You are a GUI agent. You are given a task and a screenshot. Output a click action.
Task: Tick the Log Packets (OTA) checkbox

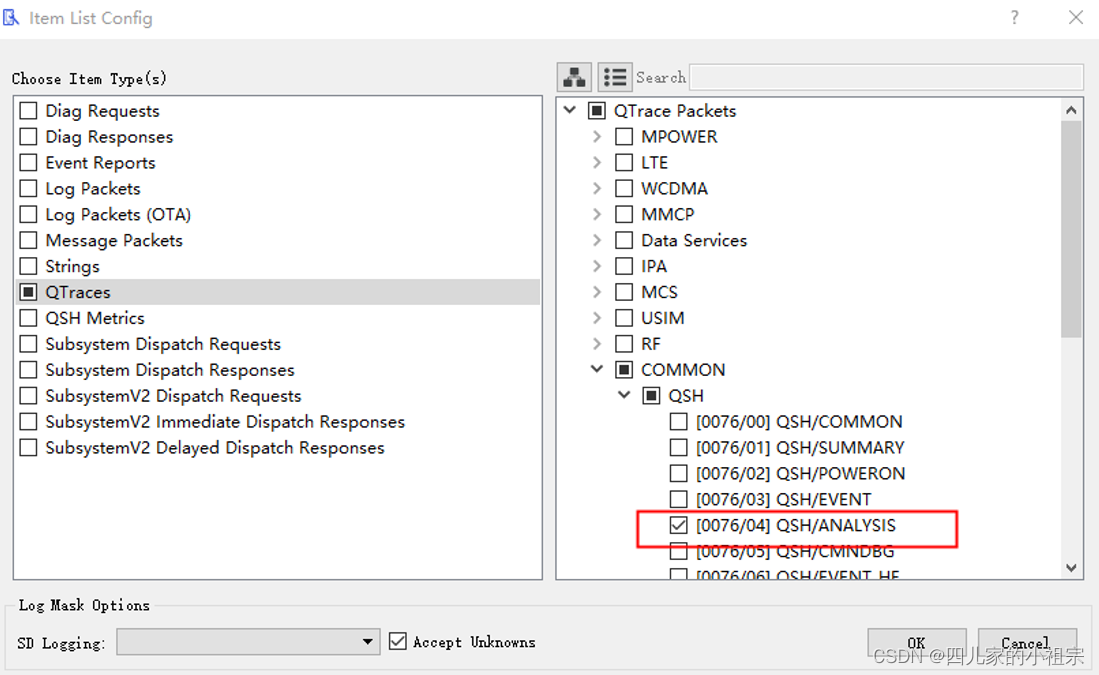pos(29,214)
